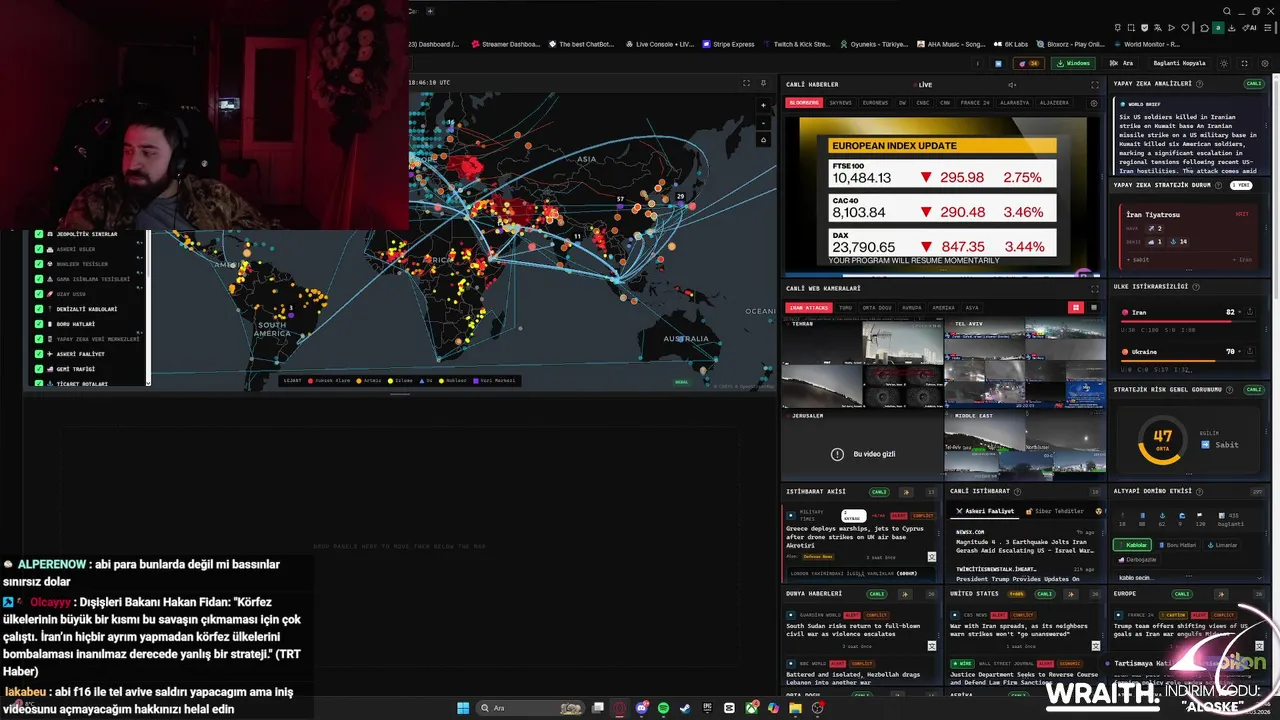Open live news channel settings gear
Image resolution: width=1280 pixels, height=720 pixels.
click(x=1093, y=103)
